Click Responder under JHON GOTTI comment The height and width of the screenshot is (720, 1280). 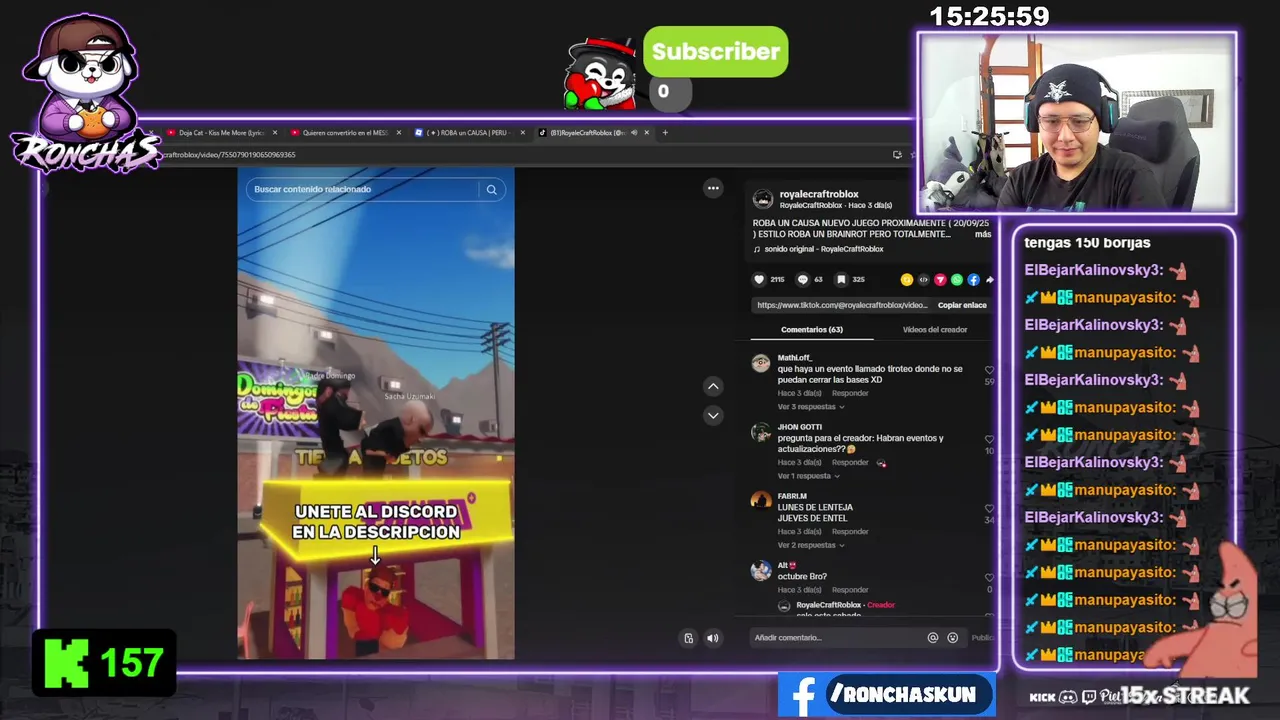(x=850, y=462)
